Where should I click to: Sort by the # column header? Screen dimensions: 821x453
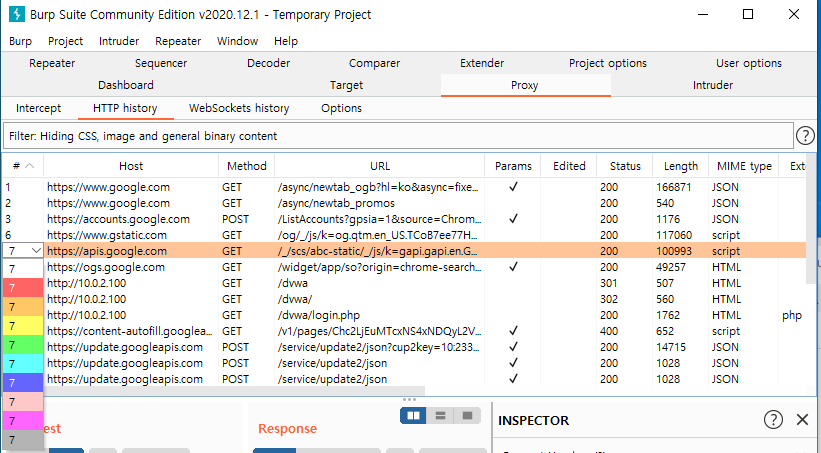(x=23, y=166)
